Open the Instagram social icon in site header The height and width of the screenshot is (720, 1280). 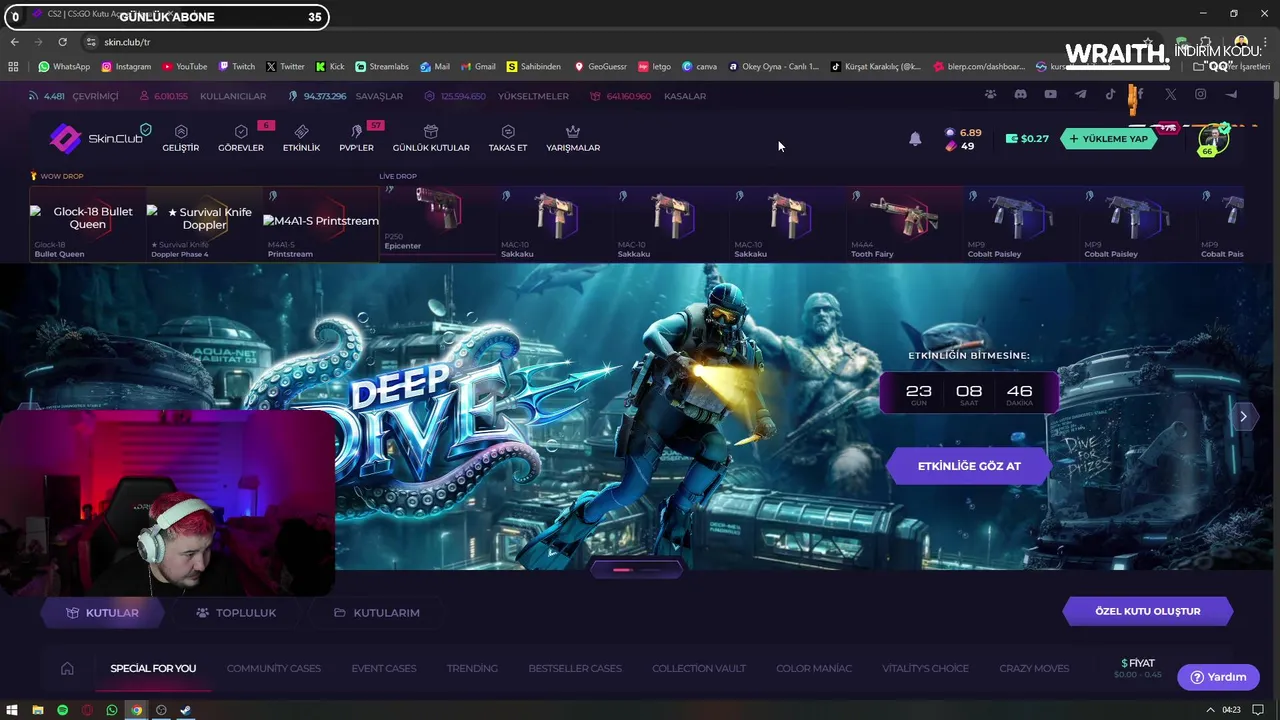coord(1200,95)
